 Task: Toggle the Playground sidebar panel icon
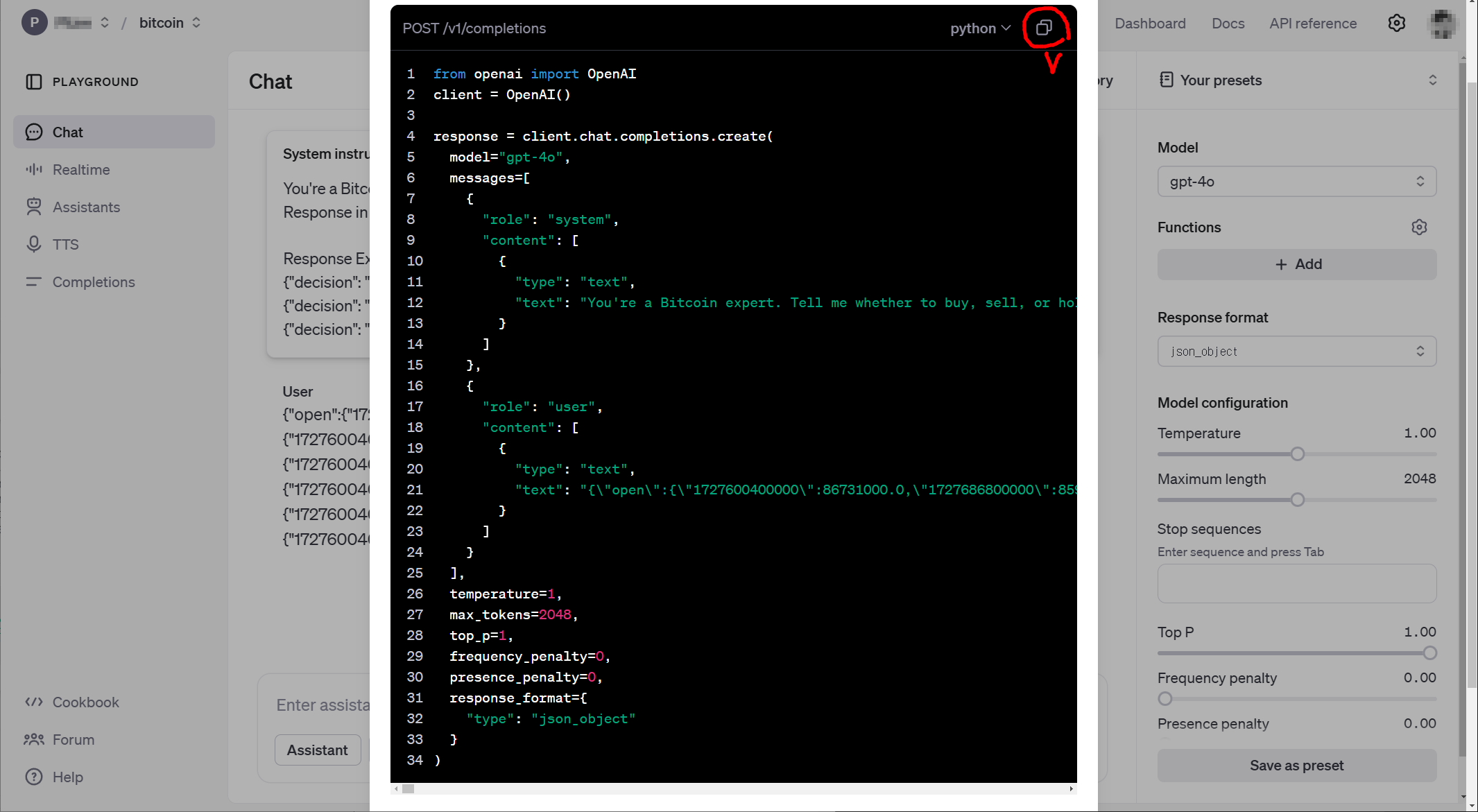coord(33,82)
